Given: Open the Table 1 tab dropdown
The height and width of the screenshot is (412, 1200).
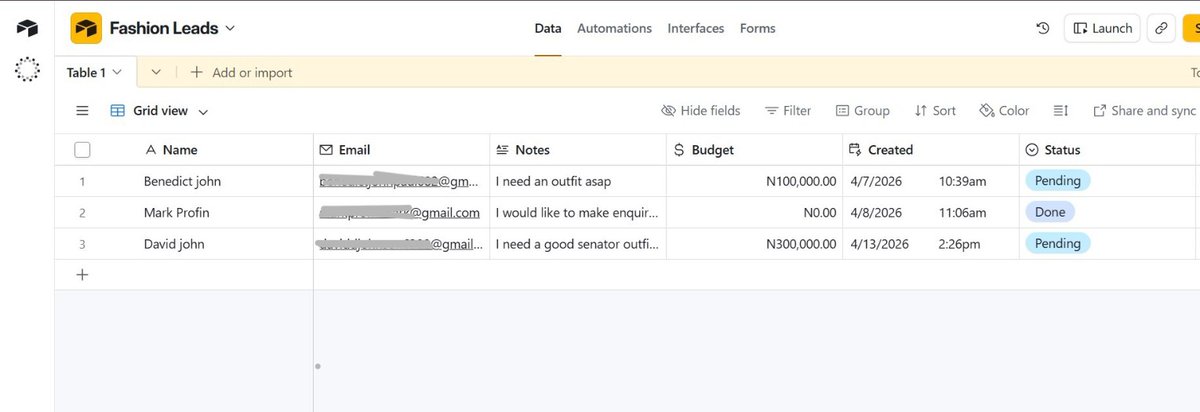Looking at the screenshot, I should (117, 73).
